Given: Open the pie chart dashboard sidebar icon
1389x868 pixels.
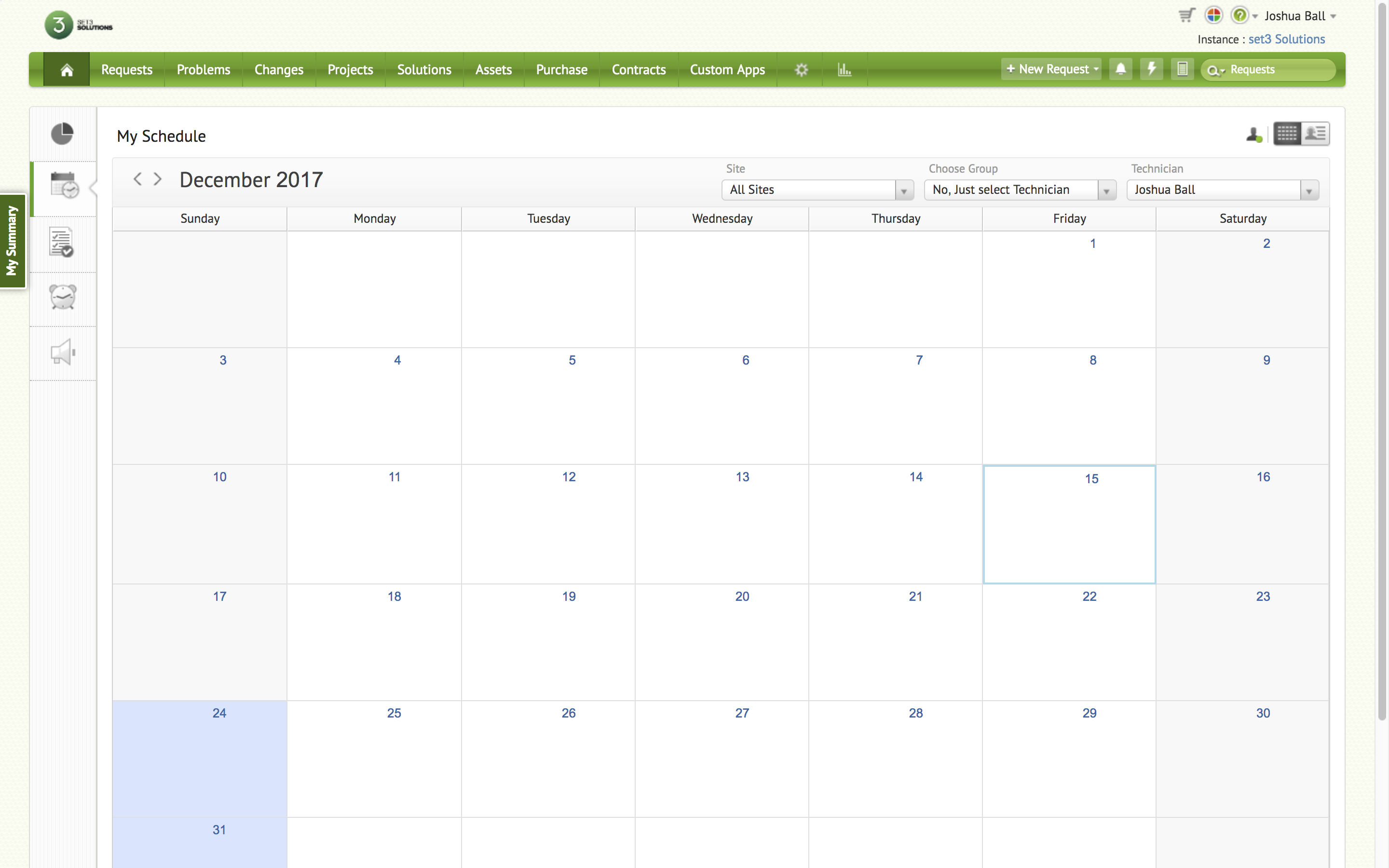Looking at the screenshot, I should 62,134.
